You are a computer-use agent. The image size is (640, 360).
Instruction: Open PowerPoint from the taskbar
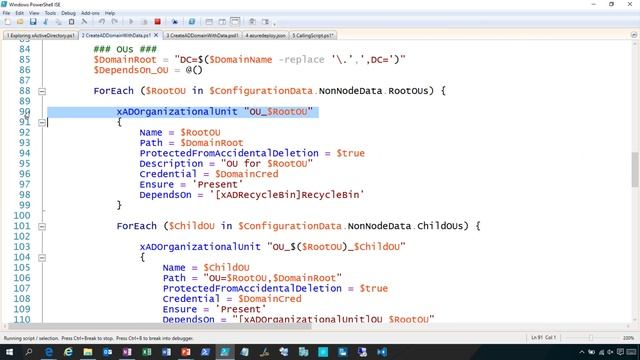[186, 352]
